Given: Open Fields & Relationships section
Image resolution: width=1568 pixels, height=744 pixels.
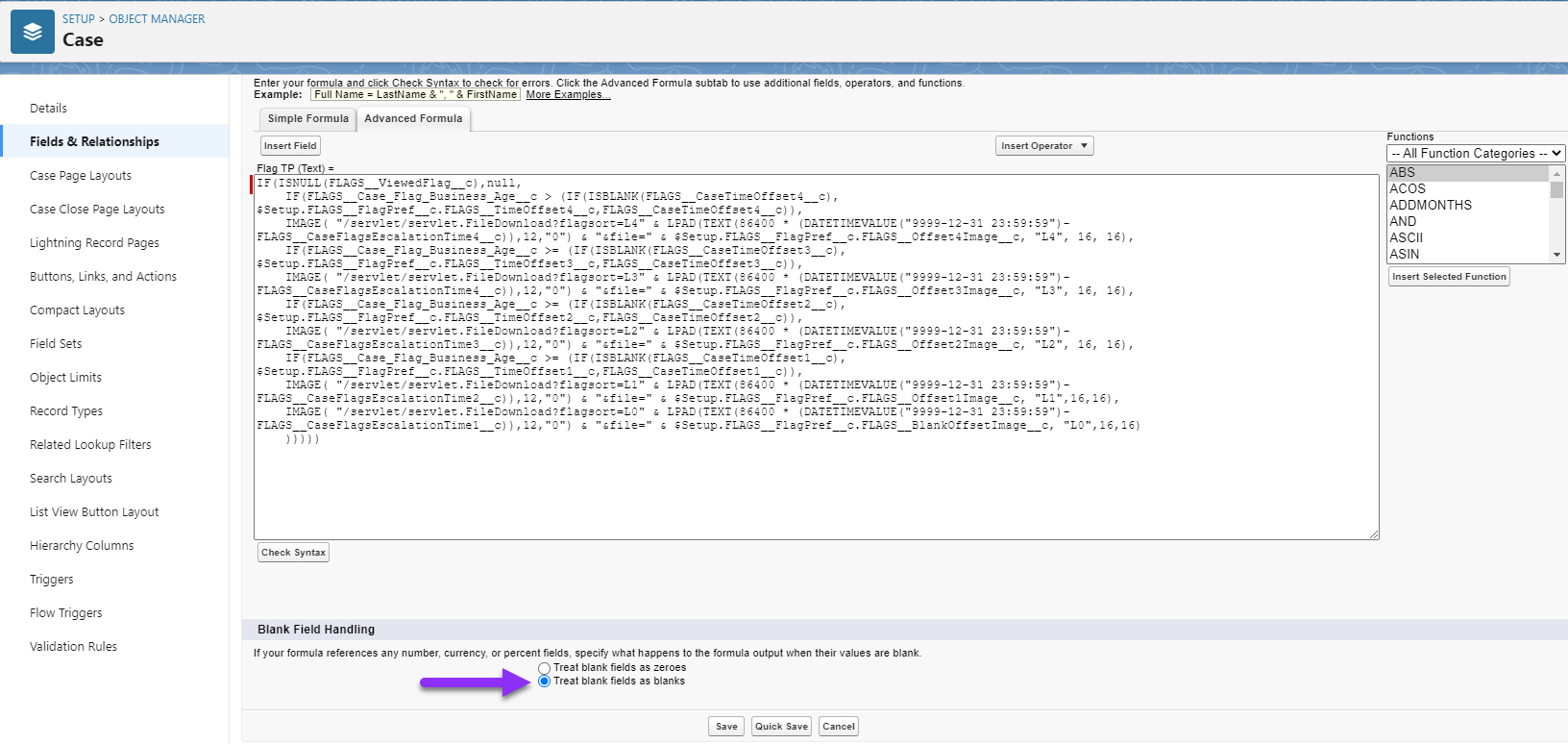Looking at the screenshot, I should 94,142.
